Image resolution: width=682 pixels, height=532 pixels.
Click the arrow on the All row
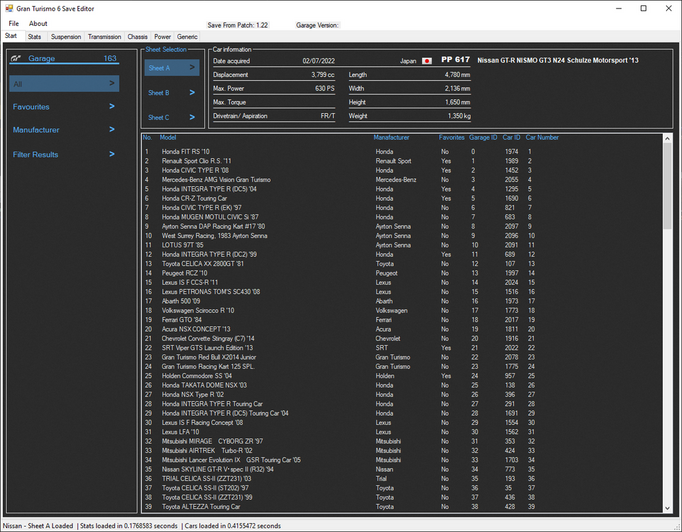click(112, 83)
